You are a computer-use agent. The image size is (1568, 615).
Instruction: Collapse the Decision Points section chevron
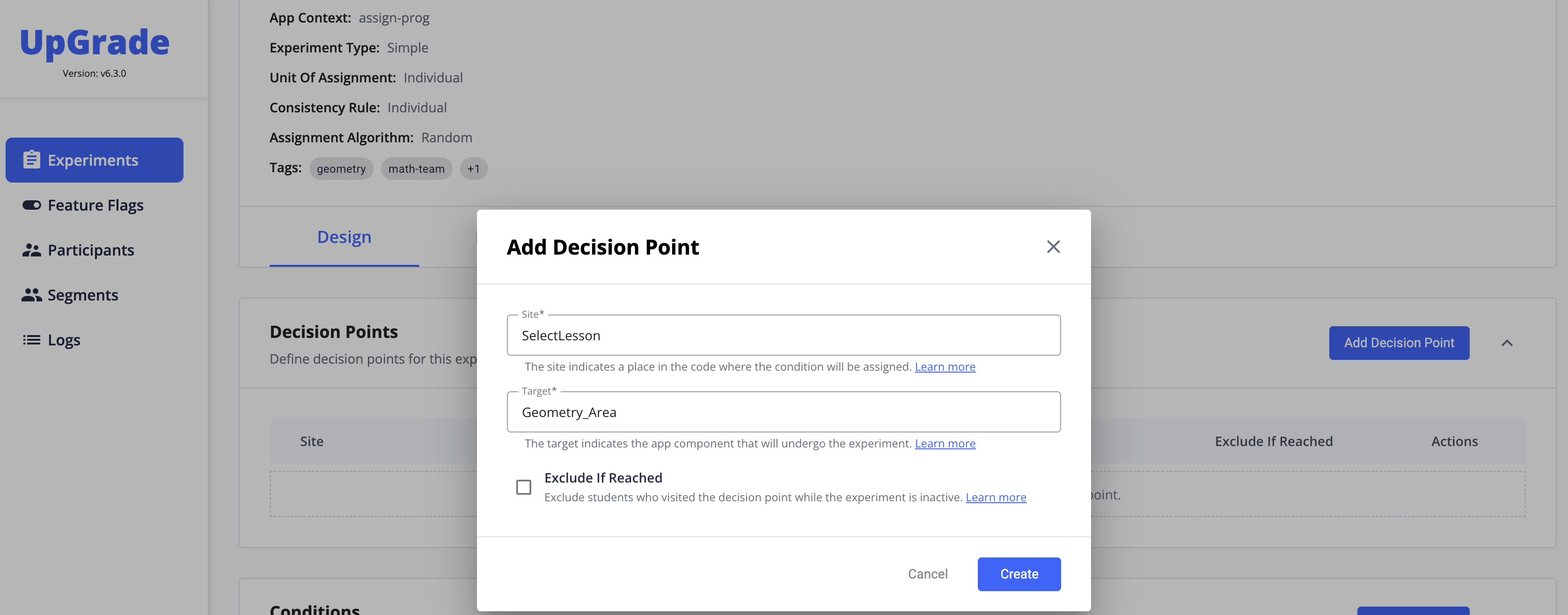click(x=1507, y=344)
